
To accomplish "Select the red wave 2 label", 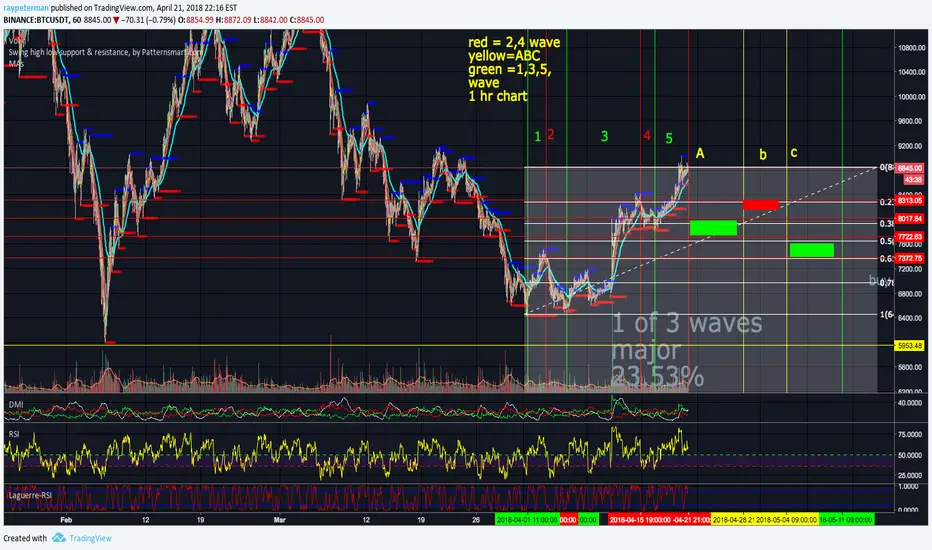I will [x=550, y=134].
